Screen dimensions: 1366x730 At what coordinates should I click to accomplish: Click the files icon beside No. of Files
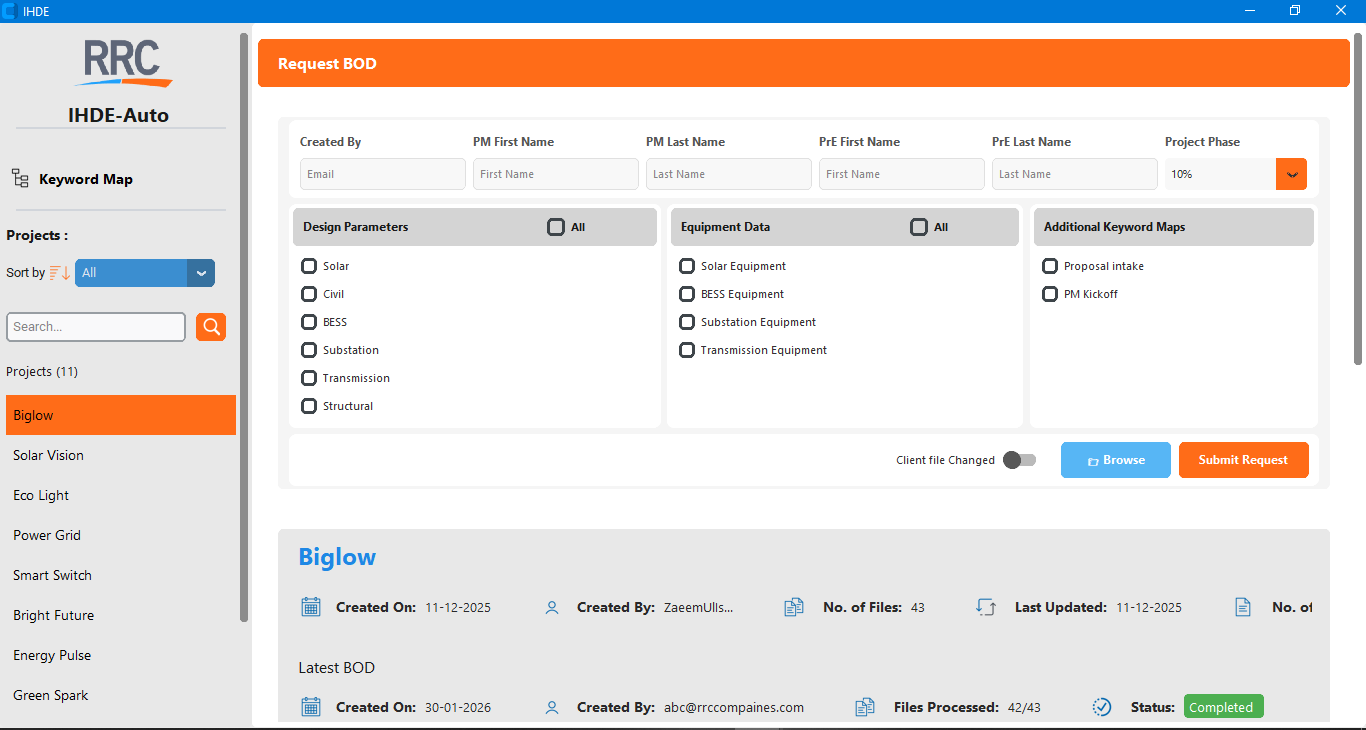(794, 607)
